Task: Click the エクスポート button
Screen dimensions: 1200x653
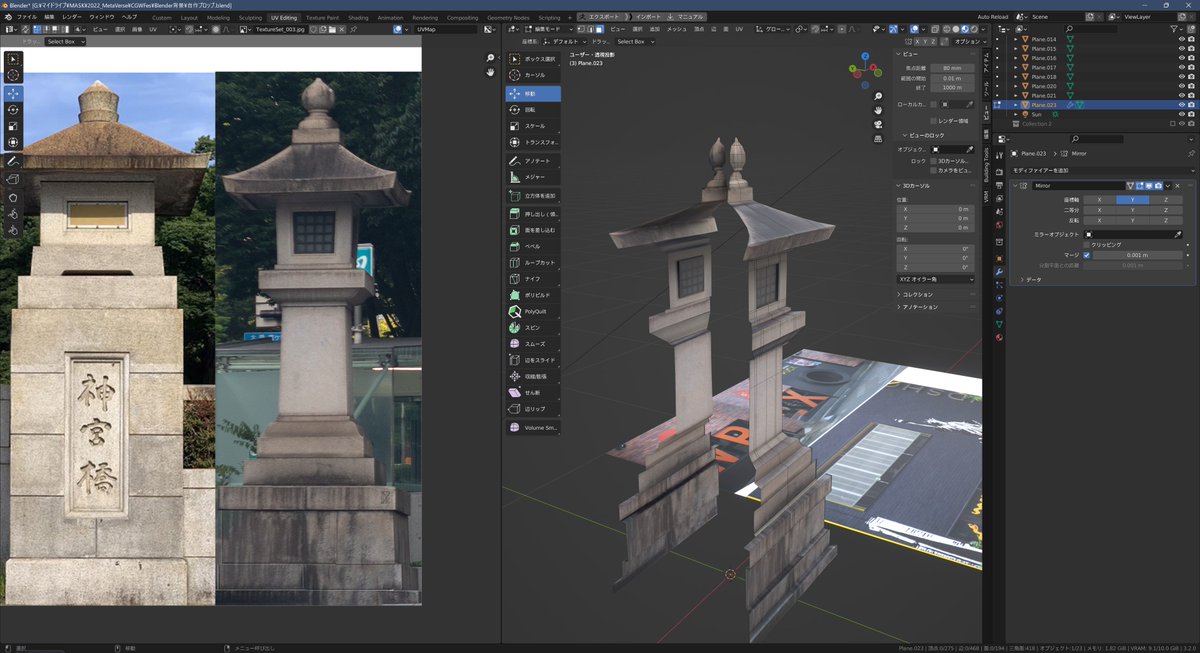Action: [603, 17]
